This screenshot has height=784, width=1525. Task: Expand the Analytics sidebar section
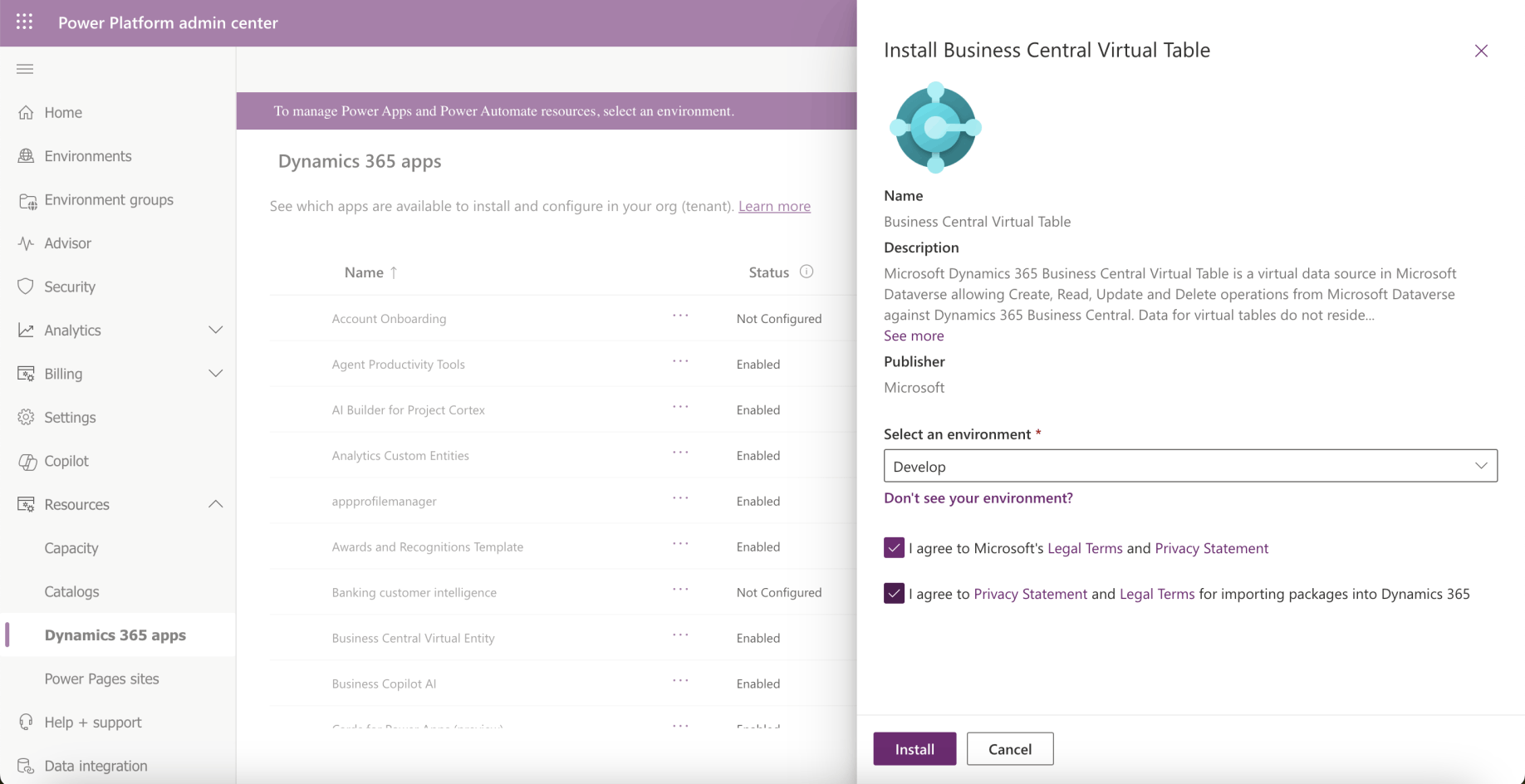(x=215, y=331)
